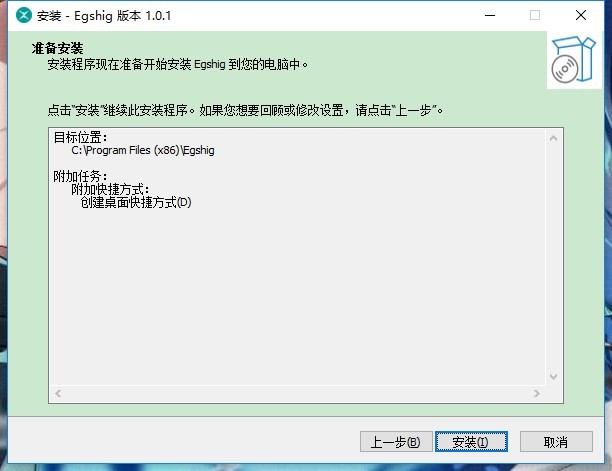The image size is (612, 471).
Task: Click the Egshig app icon in title bar
Action: tap(24, 16)
